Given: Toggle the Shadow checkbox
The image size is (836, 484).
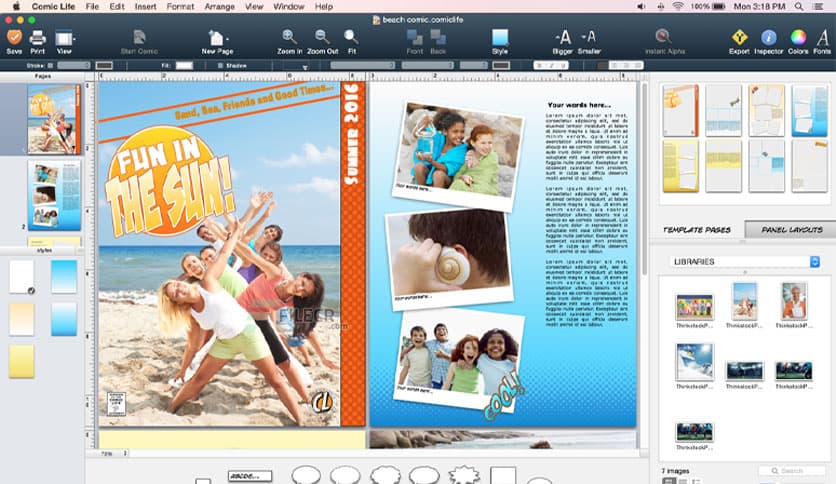Looking at the screenshot, I should tap(221, 65).
